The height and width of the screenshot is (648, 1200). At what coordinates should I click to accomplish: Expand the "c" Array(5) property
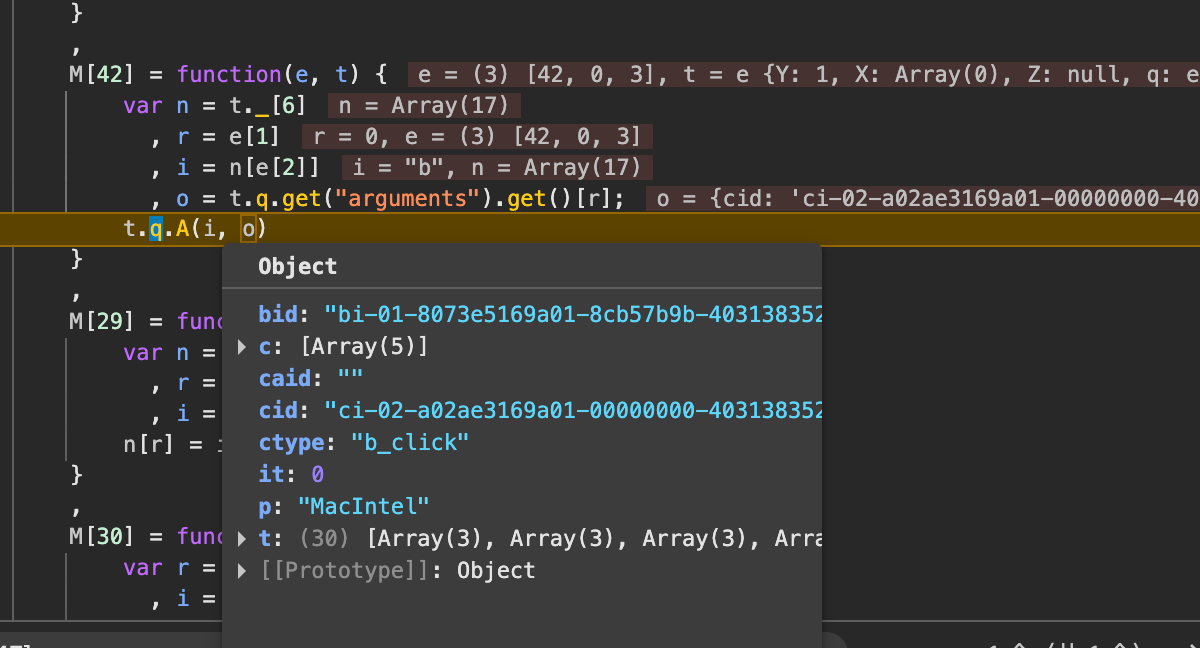coord(242,347)
